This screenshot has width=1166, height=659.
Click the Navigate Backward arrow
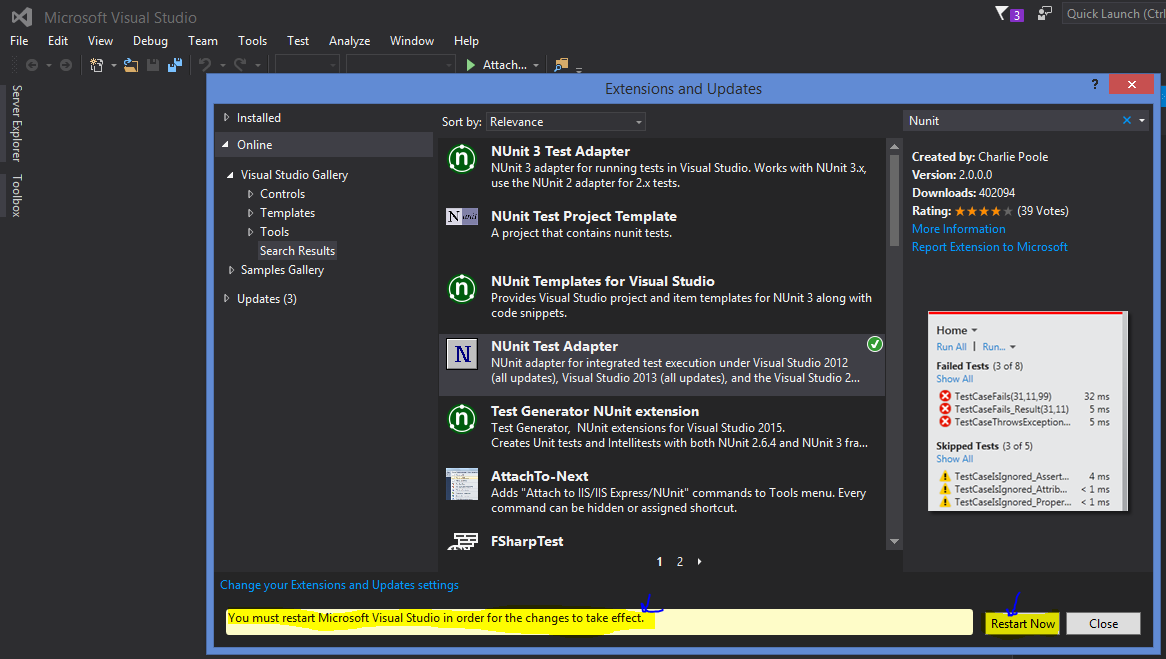[32, 64]
